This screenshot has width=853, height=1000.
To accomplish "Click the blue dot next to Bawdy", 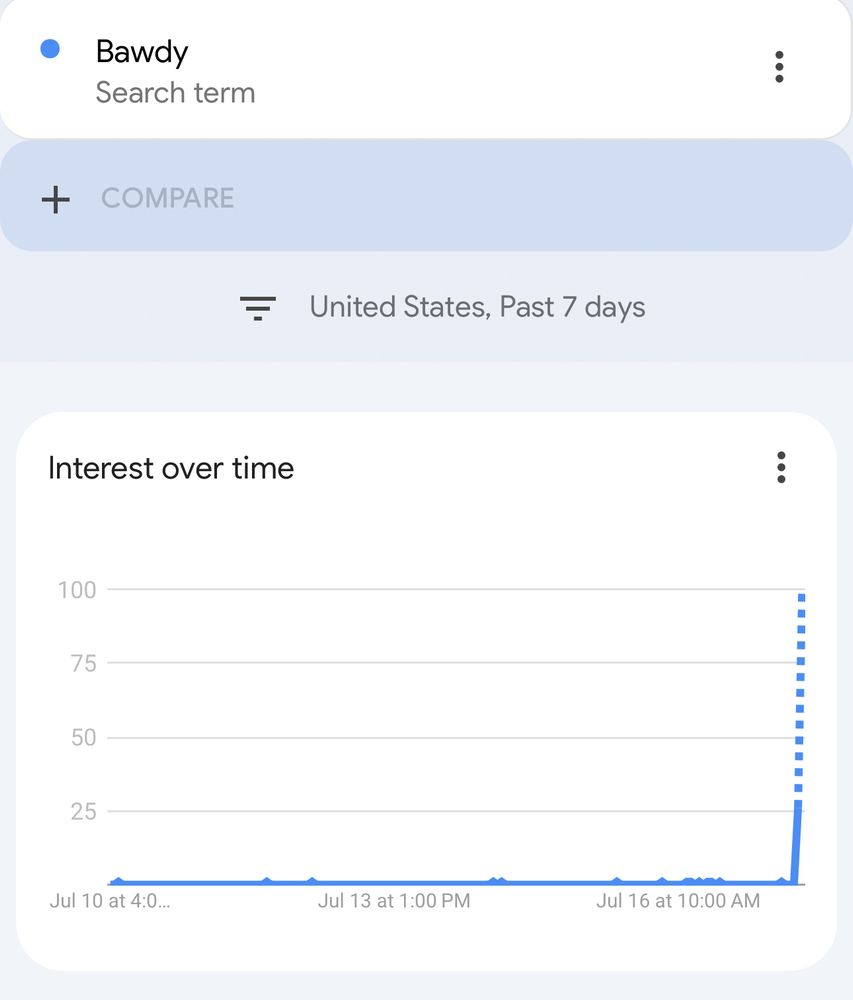I will point(50,48).
